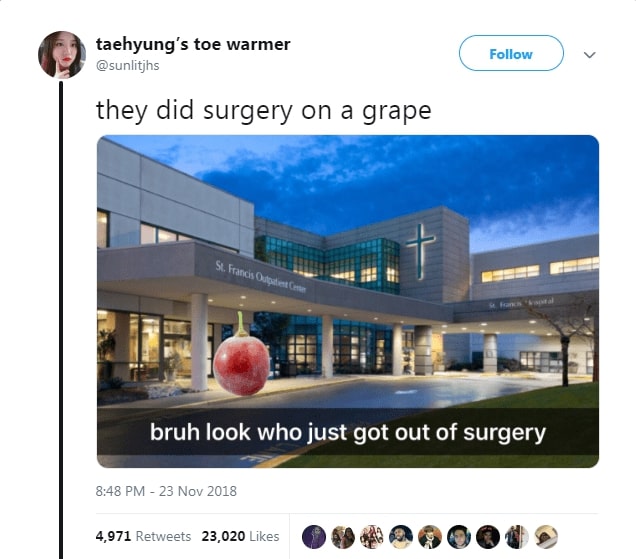
Task: View the 23,020 Likes list
Action: tap(241, 536)
